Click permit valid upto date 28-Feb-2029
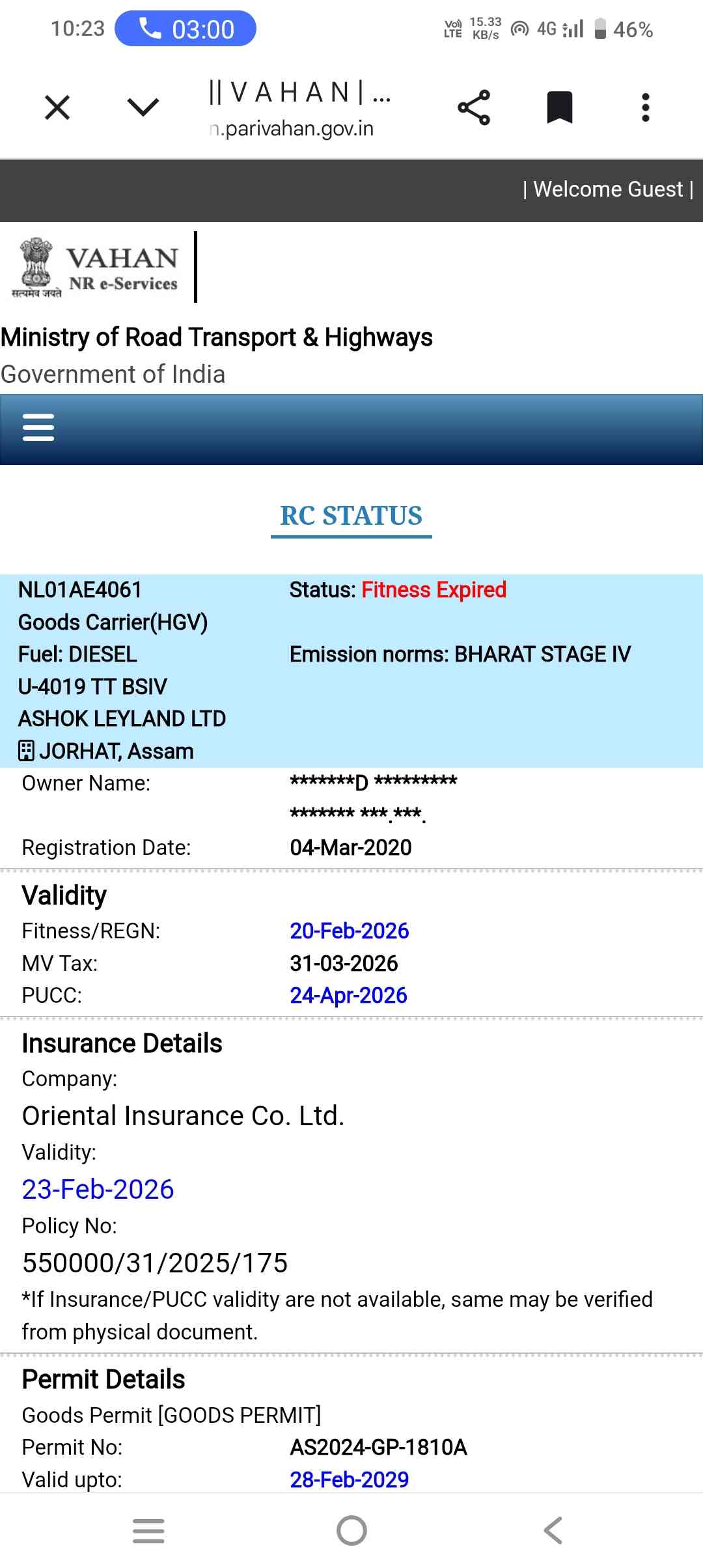The width and height of the screenshot is (703, 1568). click(x=349, y=1479)
